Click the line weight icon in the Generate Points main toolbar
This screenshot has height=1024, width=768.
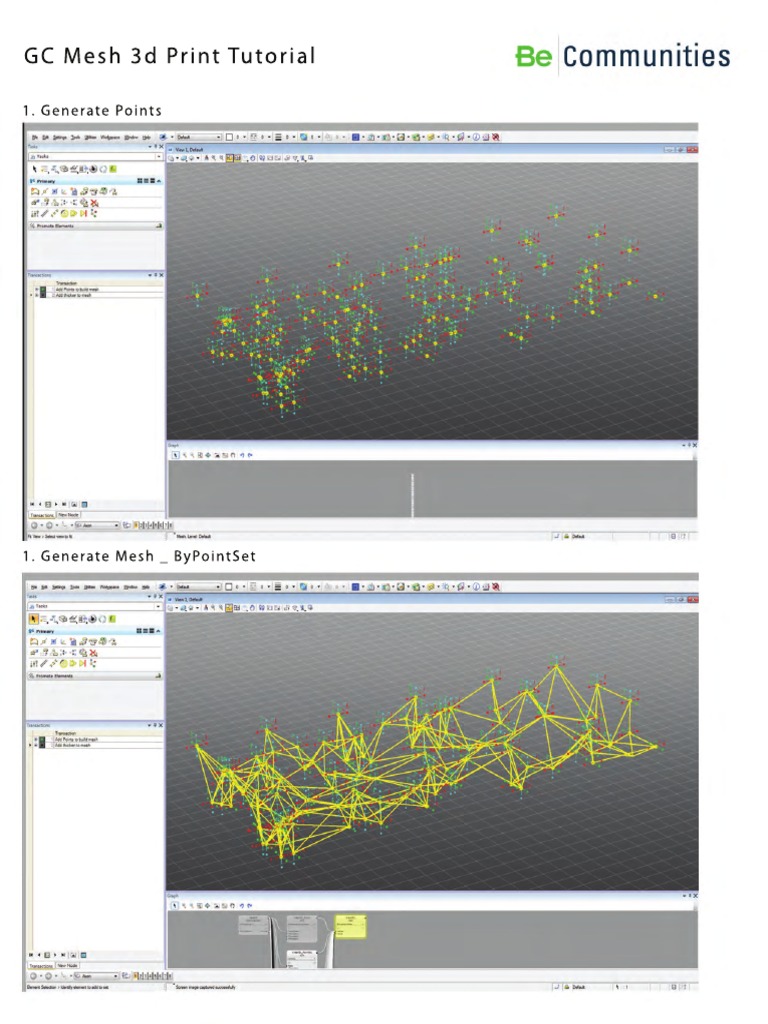[x=278, y=137]
